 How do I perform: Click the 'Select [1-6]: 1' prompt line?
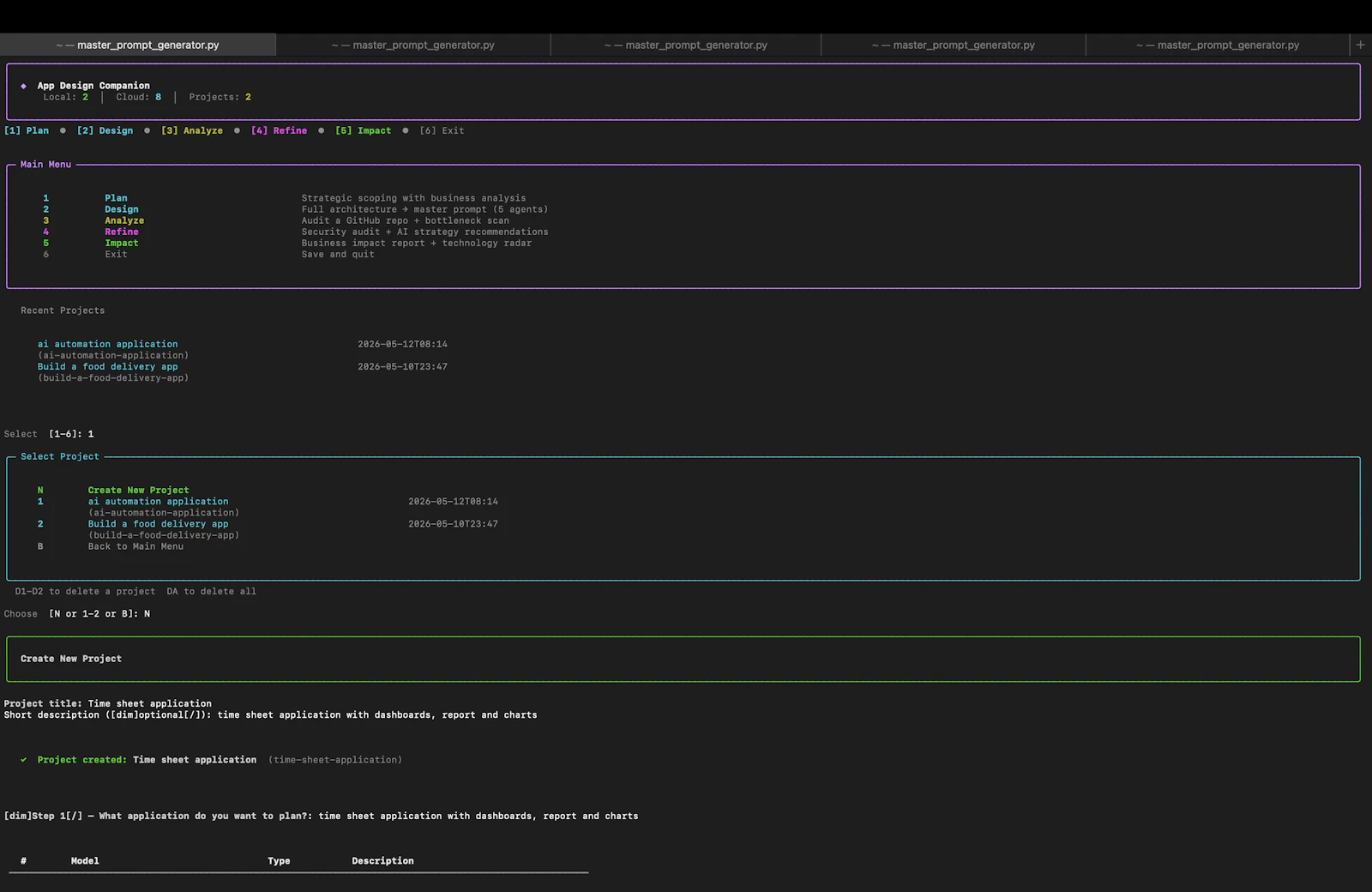pyautogui.click(x=49, y=434)
